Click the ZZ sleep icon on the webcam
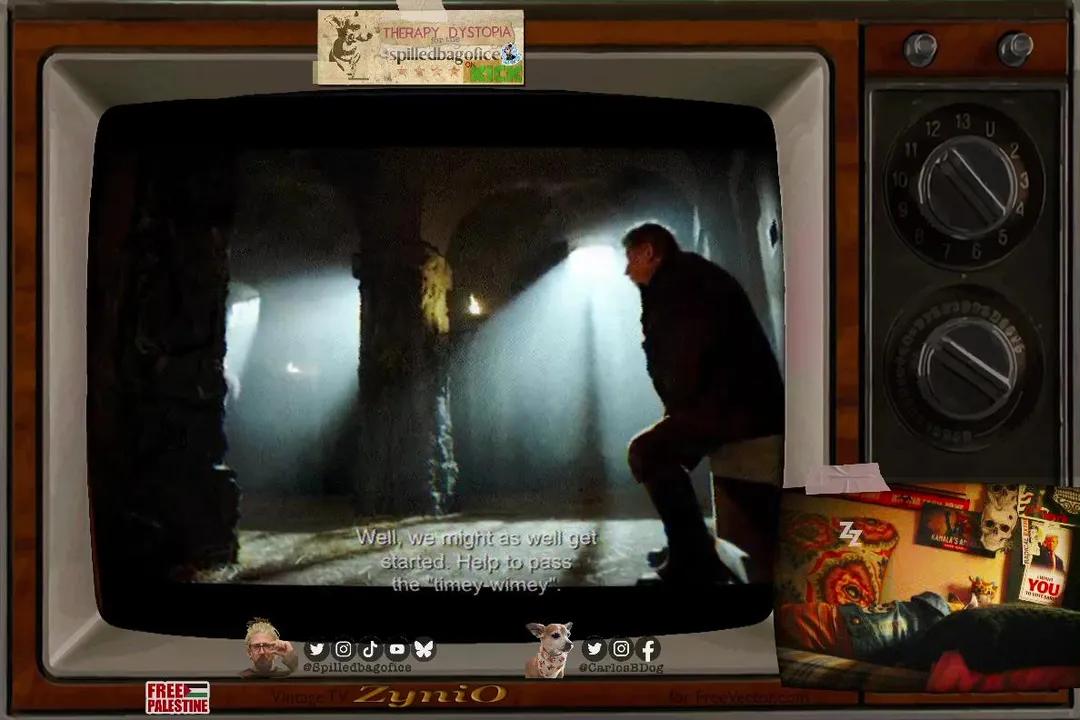Image resolution: width=1080 pixels, height=720 pixels. click(x=851, y=533)
